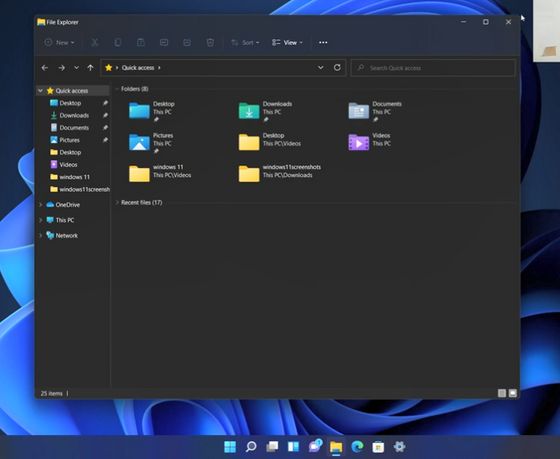The height and width of the screenshot is (459, 560).
Task: Click File Explorer icon on taskbar
Action: [336, 447]
